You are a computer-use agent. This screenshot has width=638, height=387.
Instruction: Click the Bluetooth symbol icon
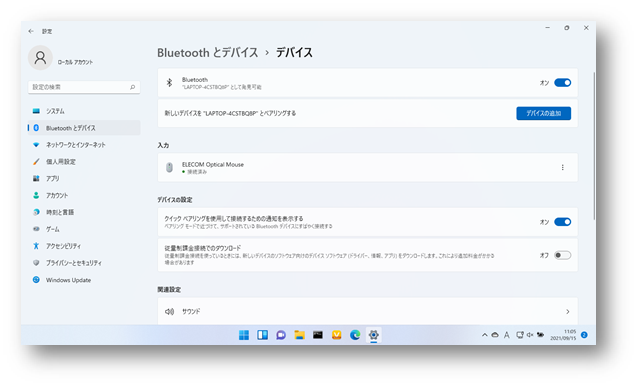169,83
